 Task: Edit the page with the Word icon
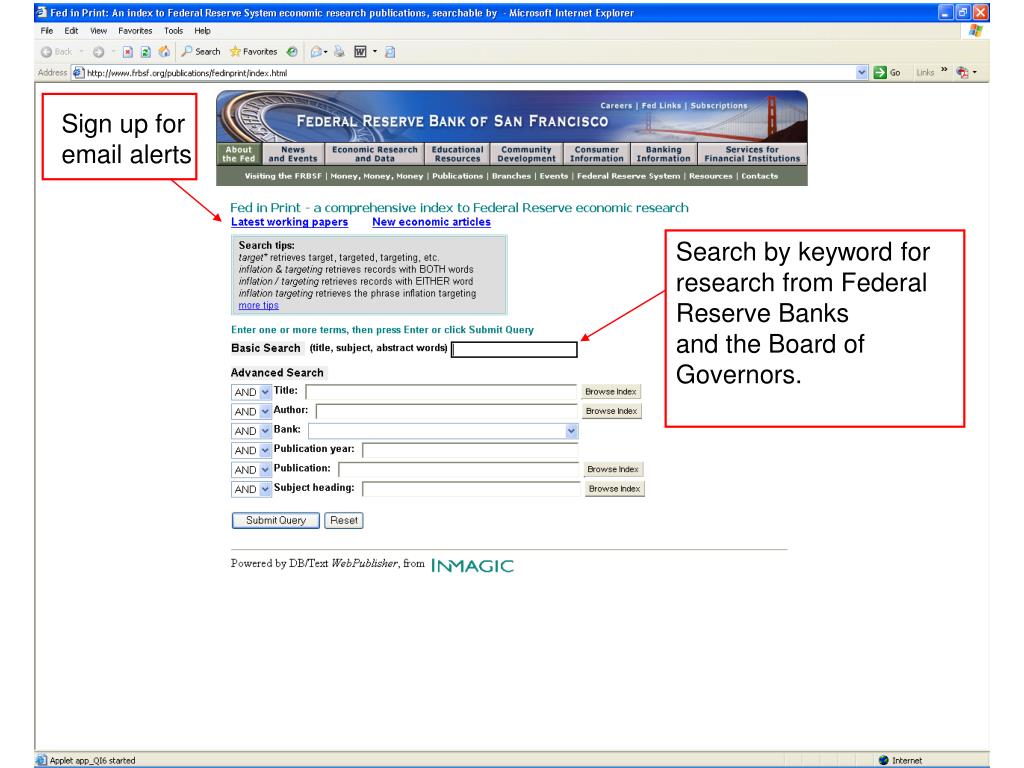tap(360, 52)
